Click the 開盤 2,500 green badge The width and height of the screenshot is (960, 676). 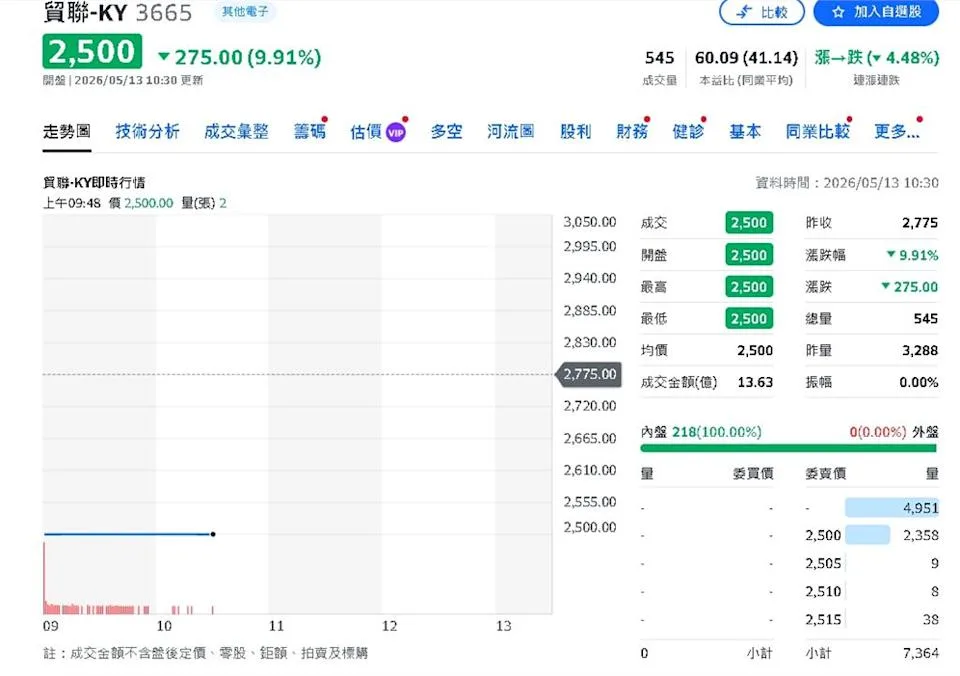(x=749, y=255)
